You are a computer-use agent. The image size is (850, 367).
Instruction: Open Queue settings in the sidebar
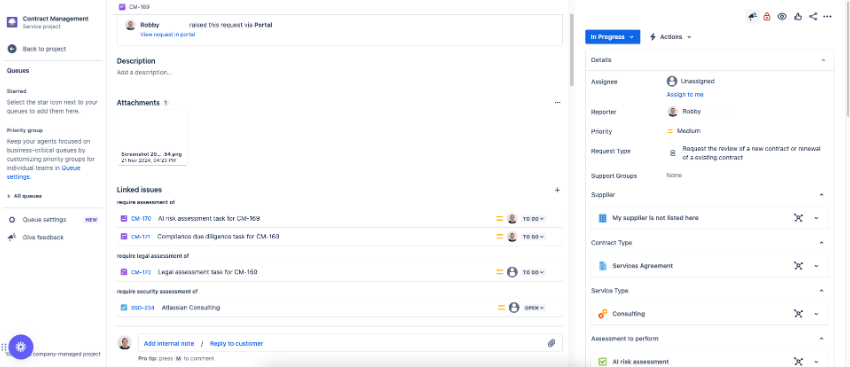(37, 220)
